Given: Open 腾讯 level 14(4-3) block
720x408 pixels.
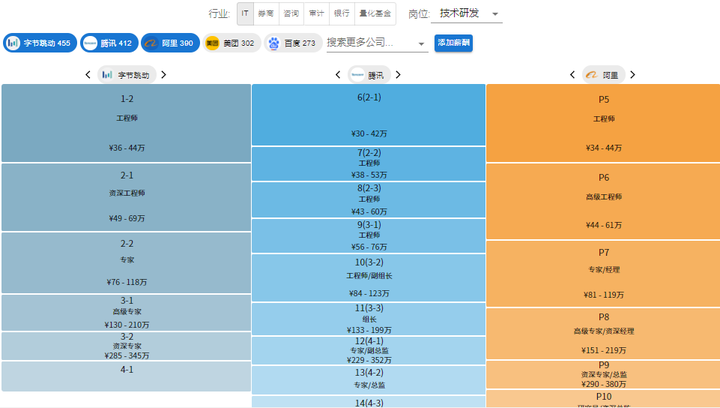Looking at the screenshot, I should click(x=369, y=402).
